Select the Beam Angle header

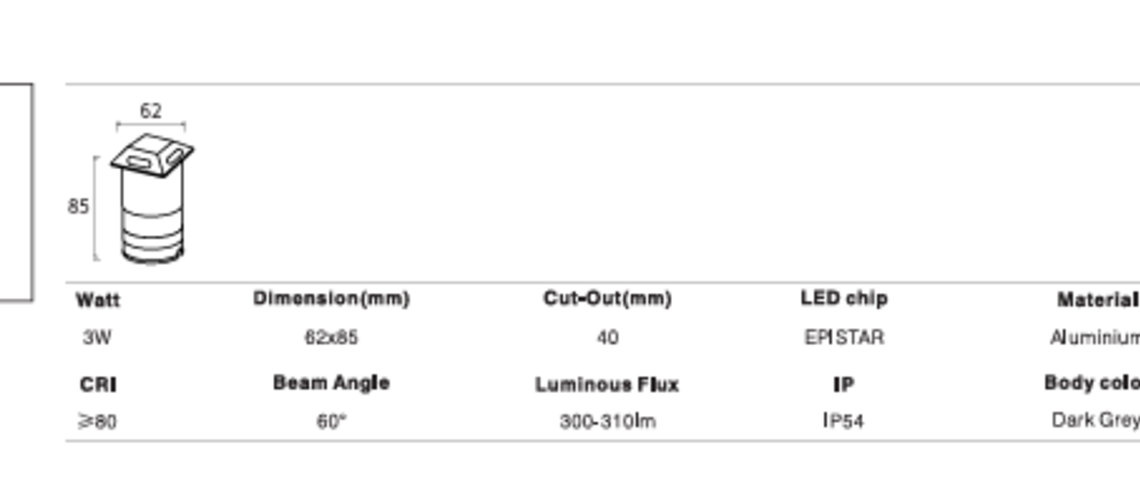pyautogui.click(x=331, y=383)
